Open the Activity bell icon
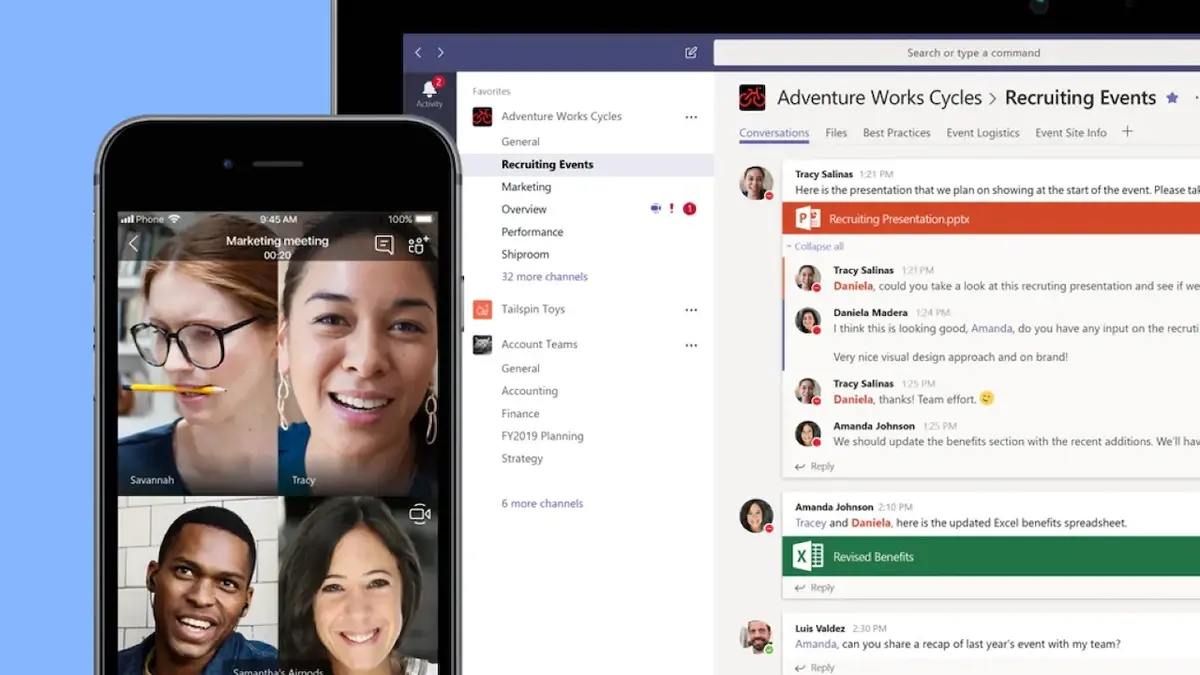 [x=430, y=89]
